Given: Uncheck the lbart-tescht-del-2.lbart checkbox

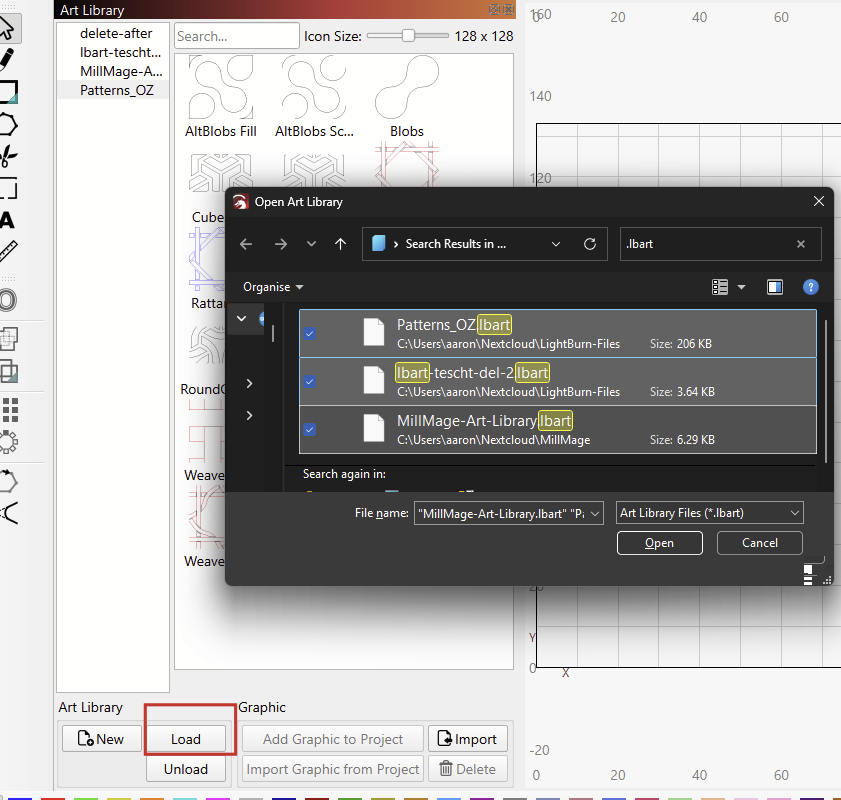Looking at the screenshot, I should [310, 382].
